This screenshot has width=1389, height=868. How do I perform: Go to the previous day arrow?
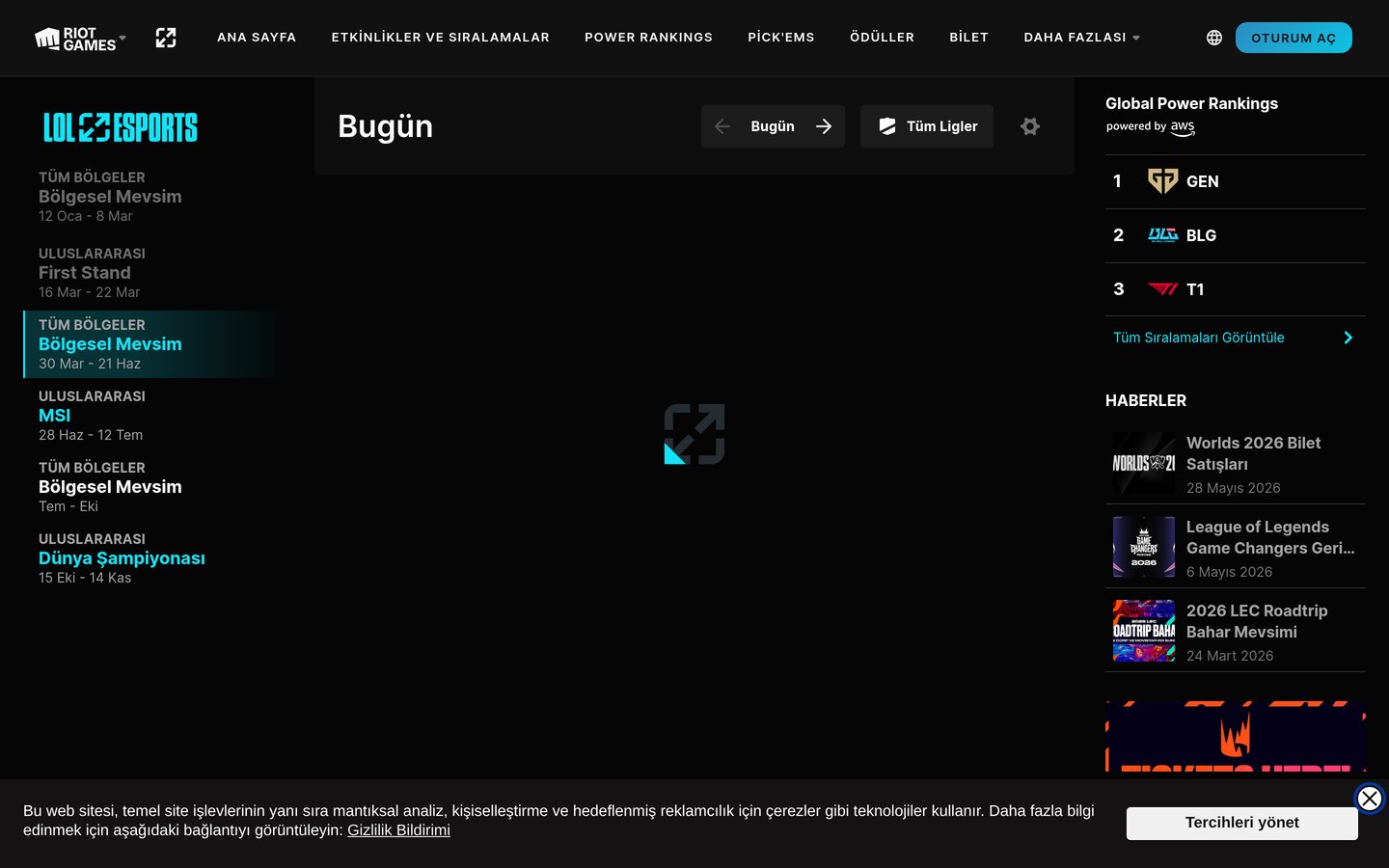coord(722,126)
